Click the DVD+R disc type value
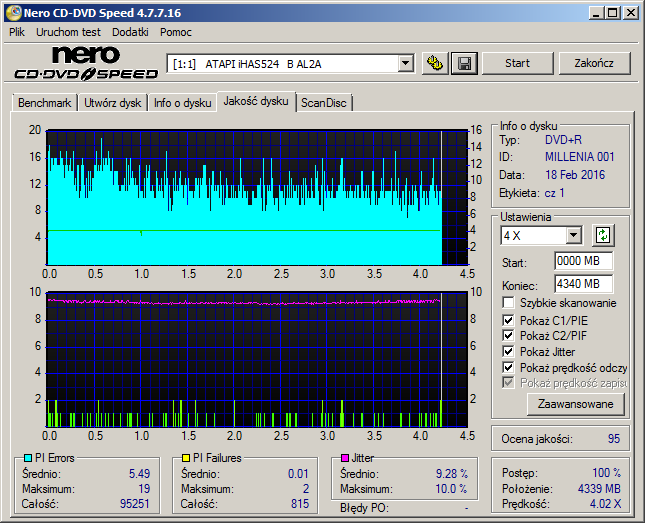The height and width of the screenshot is (523, 645). 563,140
